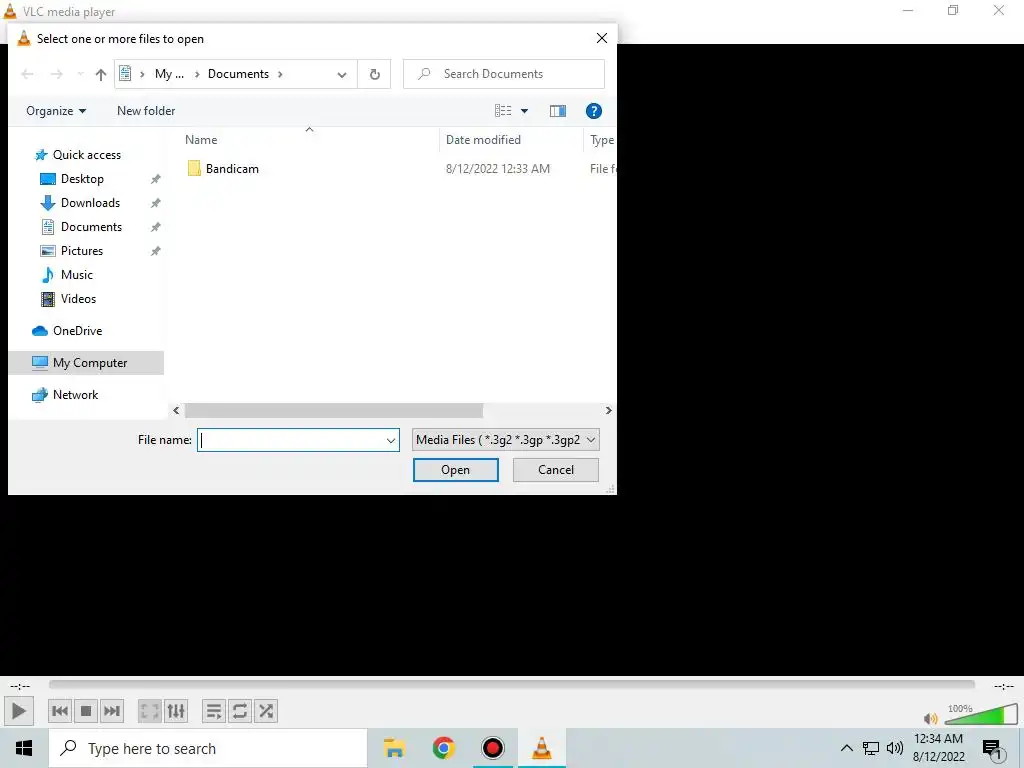1024x768 pixels.
Task: Open the Organize menu
Action: pos(56,111)
